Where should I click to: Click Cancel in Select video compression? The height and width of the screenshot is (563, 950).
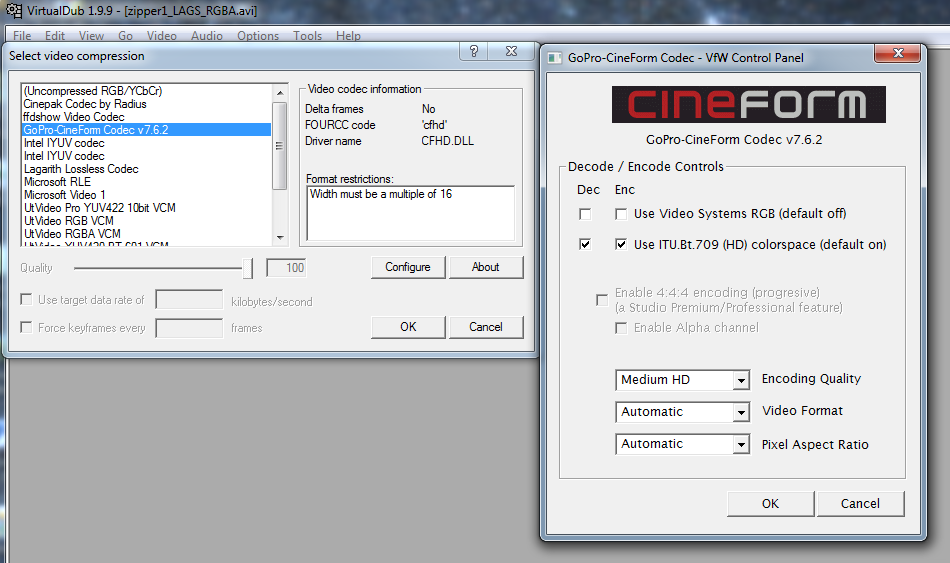pos(485,327)
